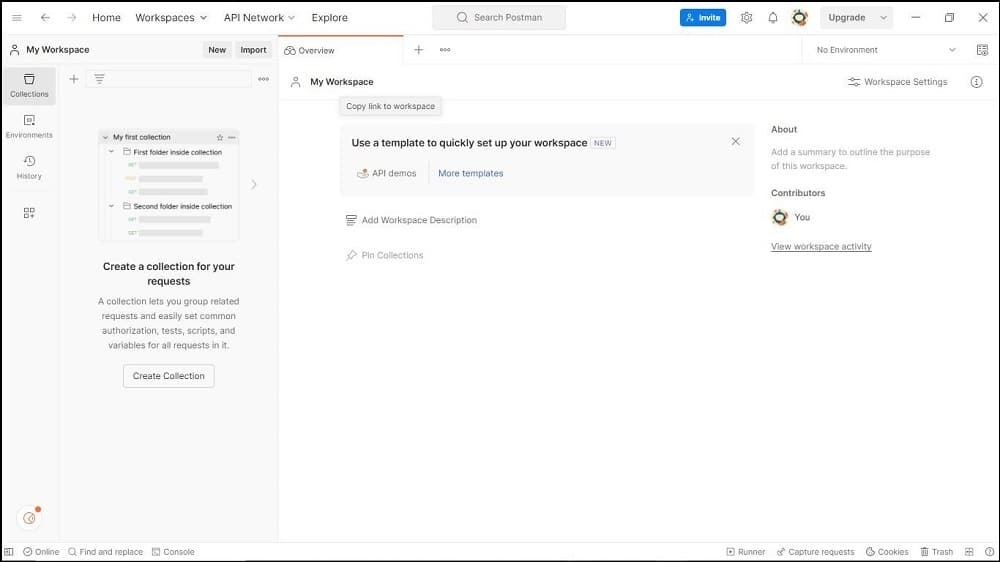Open the configure workspace sidebar icon

(29, 212)
